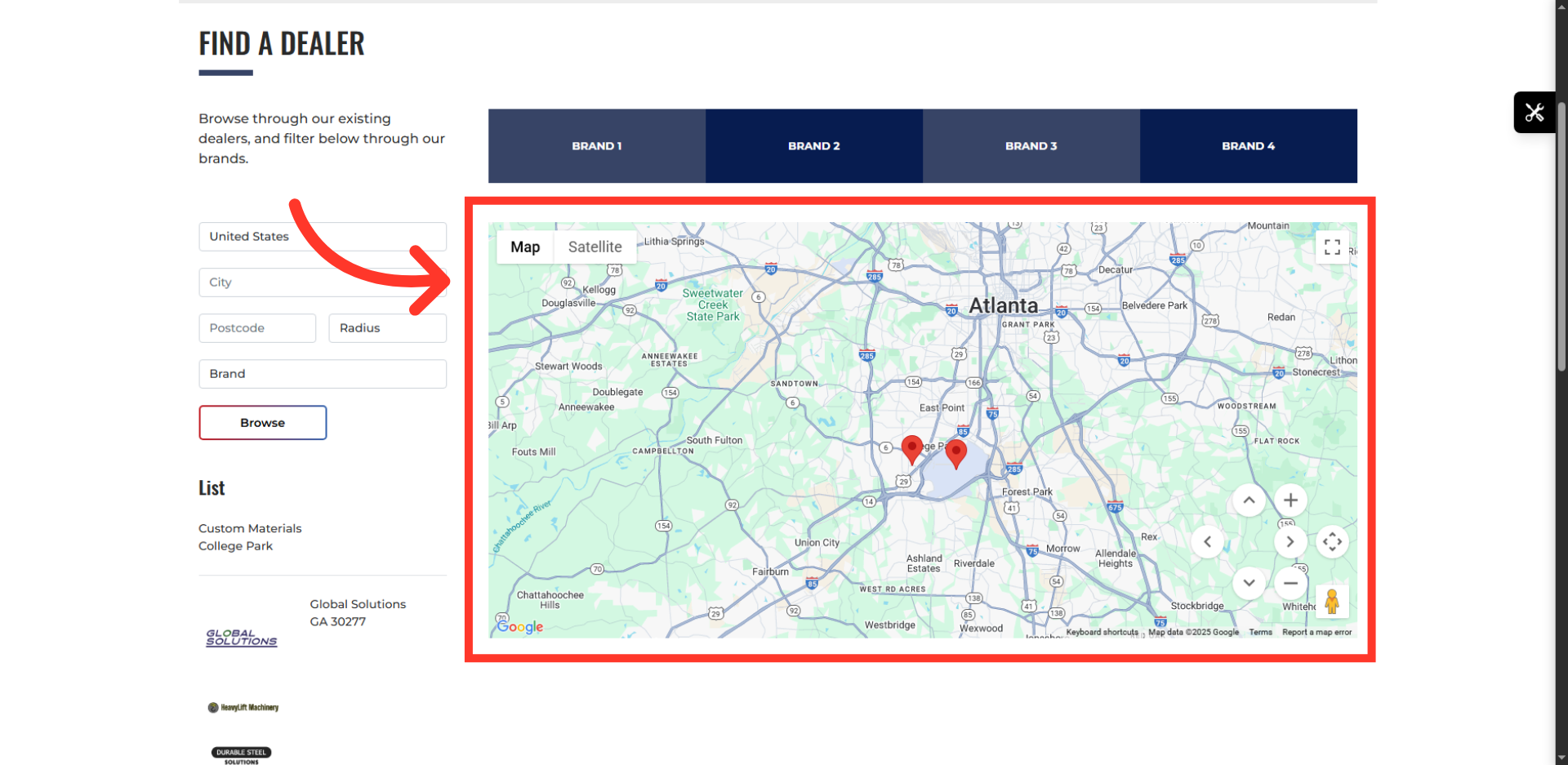Image resolution: width=1568 pixels, height=765 pixels.
Task: Click the Stockbridge label on map
Action: coord(1197,606)
